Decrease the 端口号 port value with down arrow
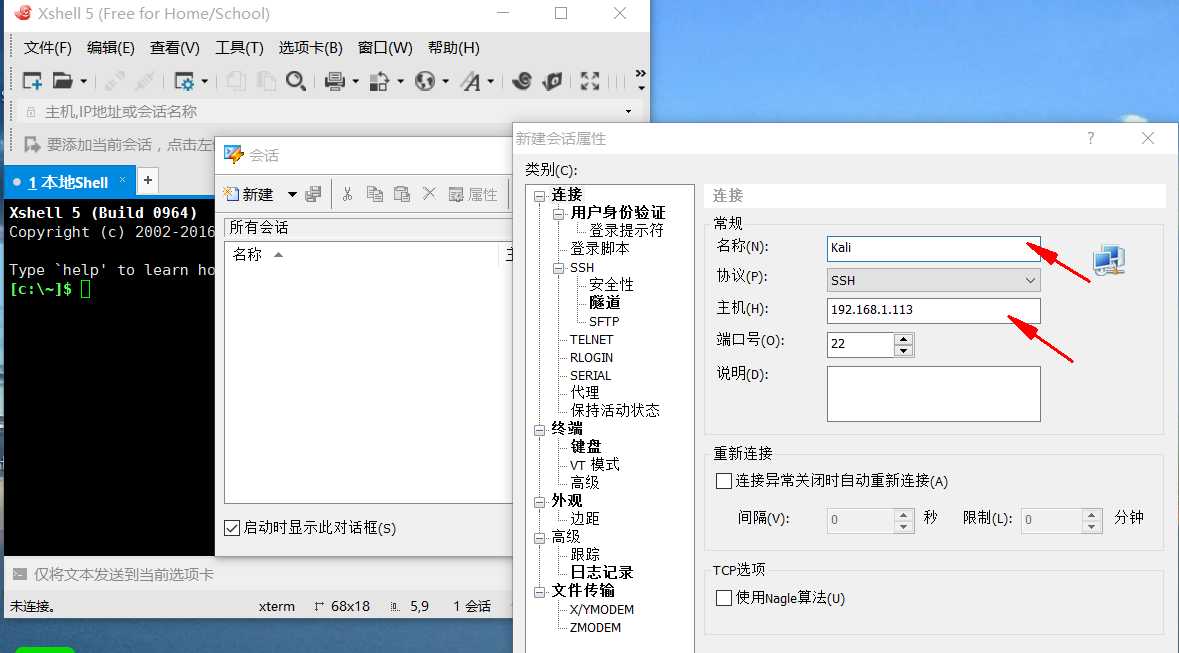This screenshot has height=653, width=1179. [x=904, y=351]
